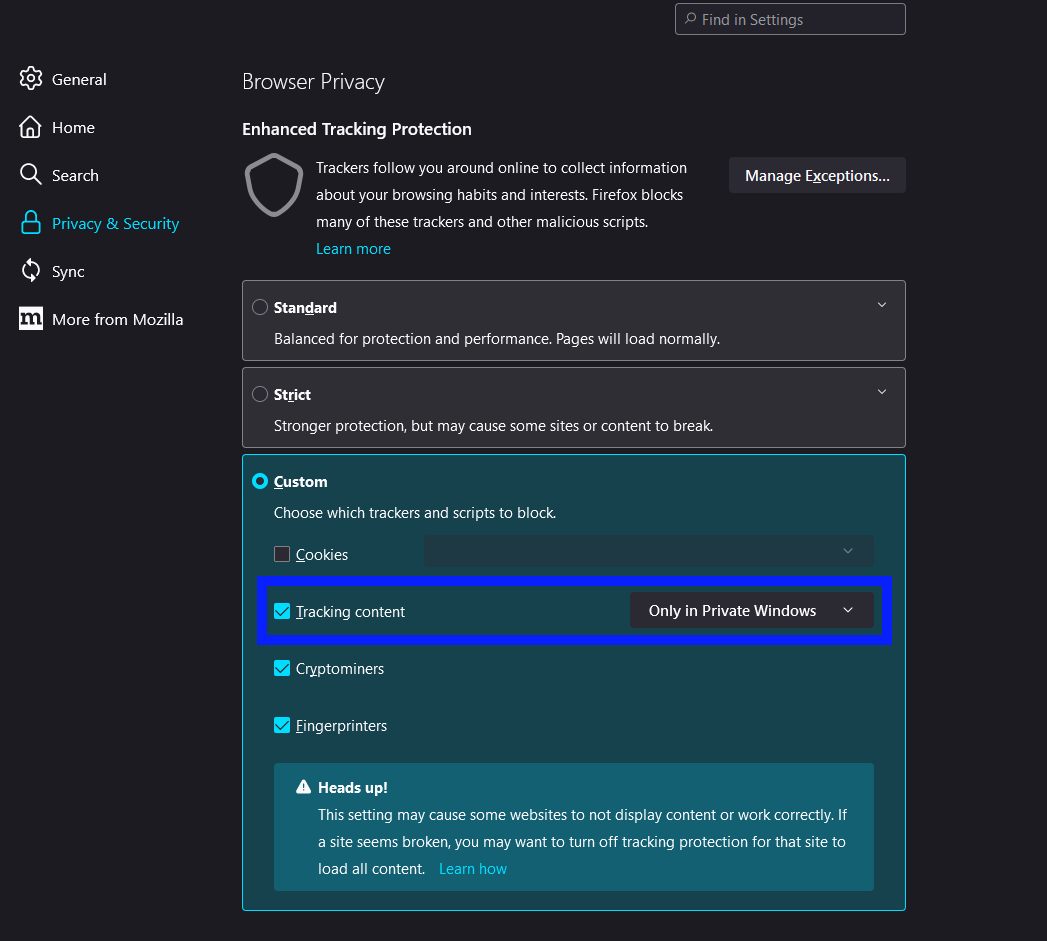Focus the Find in Settings field
Viewport: 1047px width, 941px height.
(x=790, y=20)
